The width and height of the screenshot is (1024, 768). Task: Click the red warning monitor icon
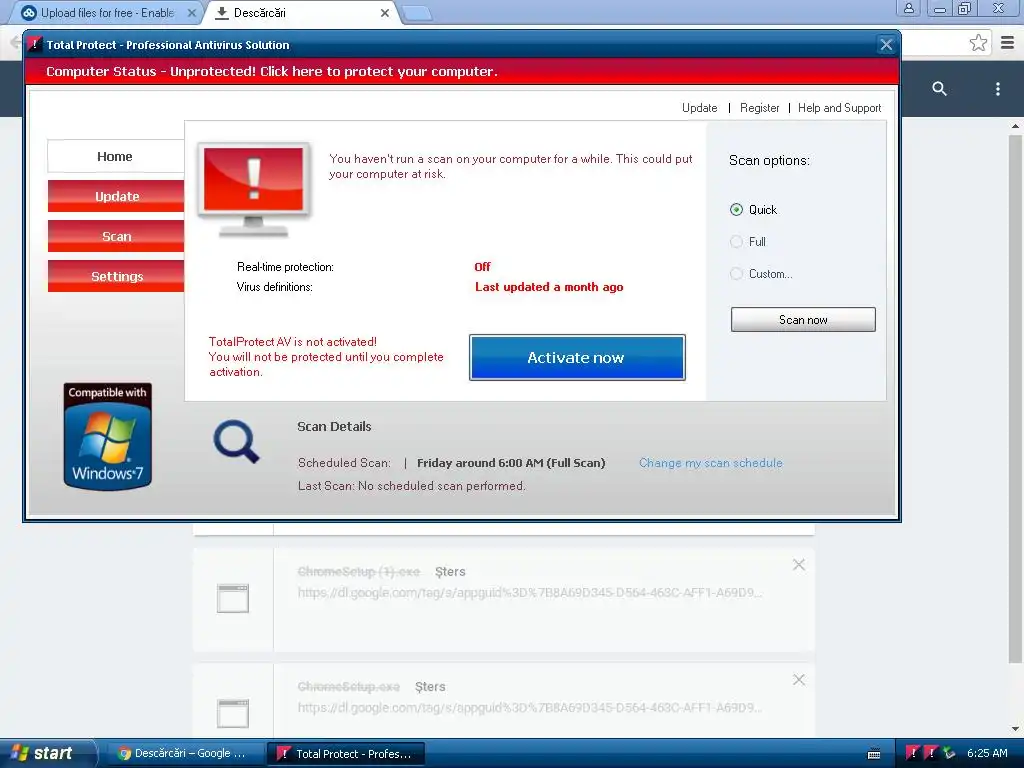point(253,189)
